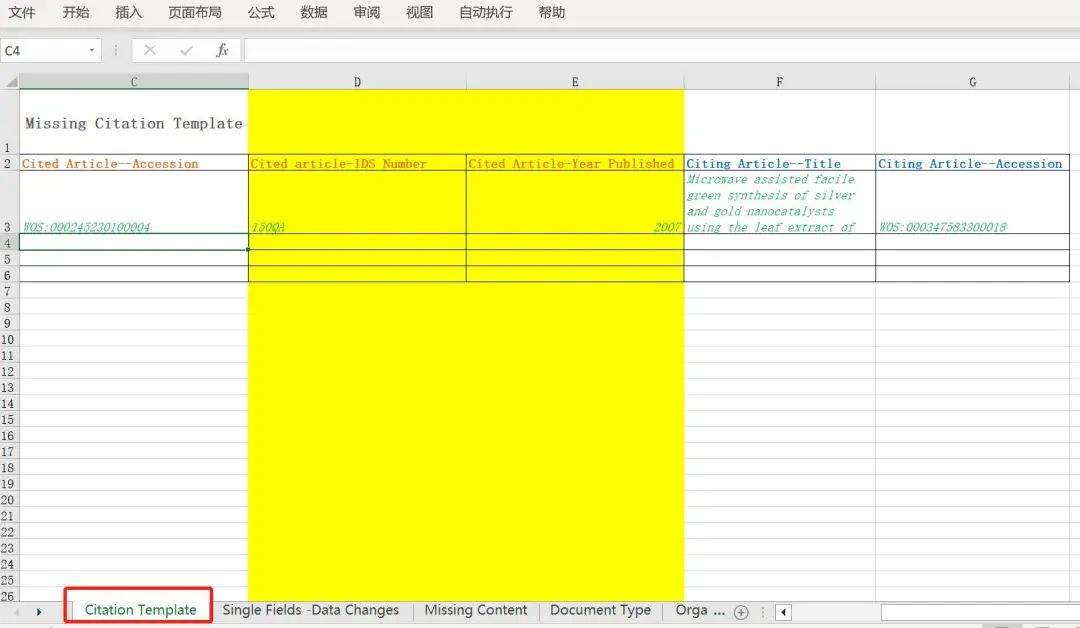Viewport: 1080px width, 628px height.
Task: Click the Select All corner triangle
Action: (10, 82)
